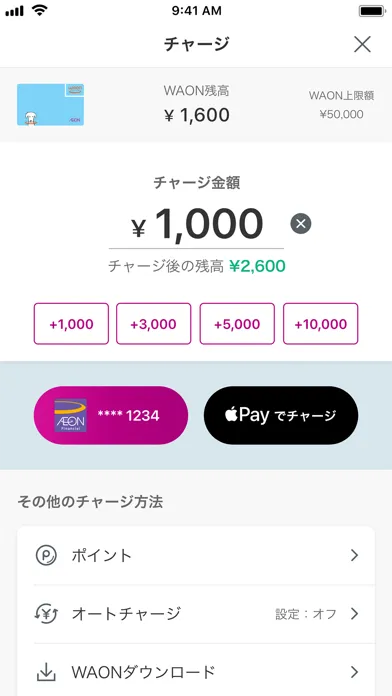The height and width of the screenshot is (696, 392).
Task: Open the ポイント charge method
Action: (196, 555)
